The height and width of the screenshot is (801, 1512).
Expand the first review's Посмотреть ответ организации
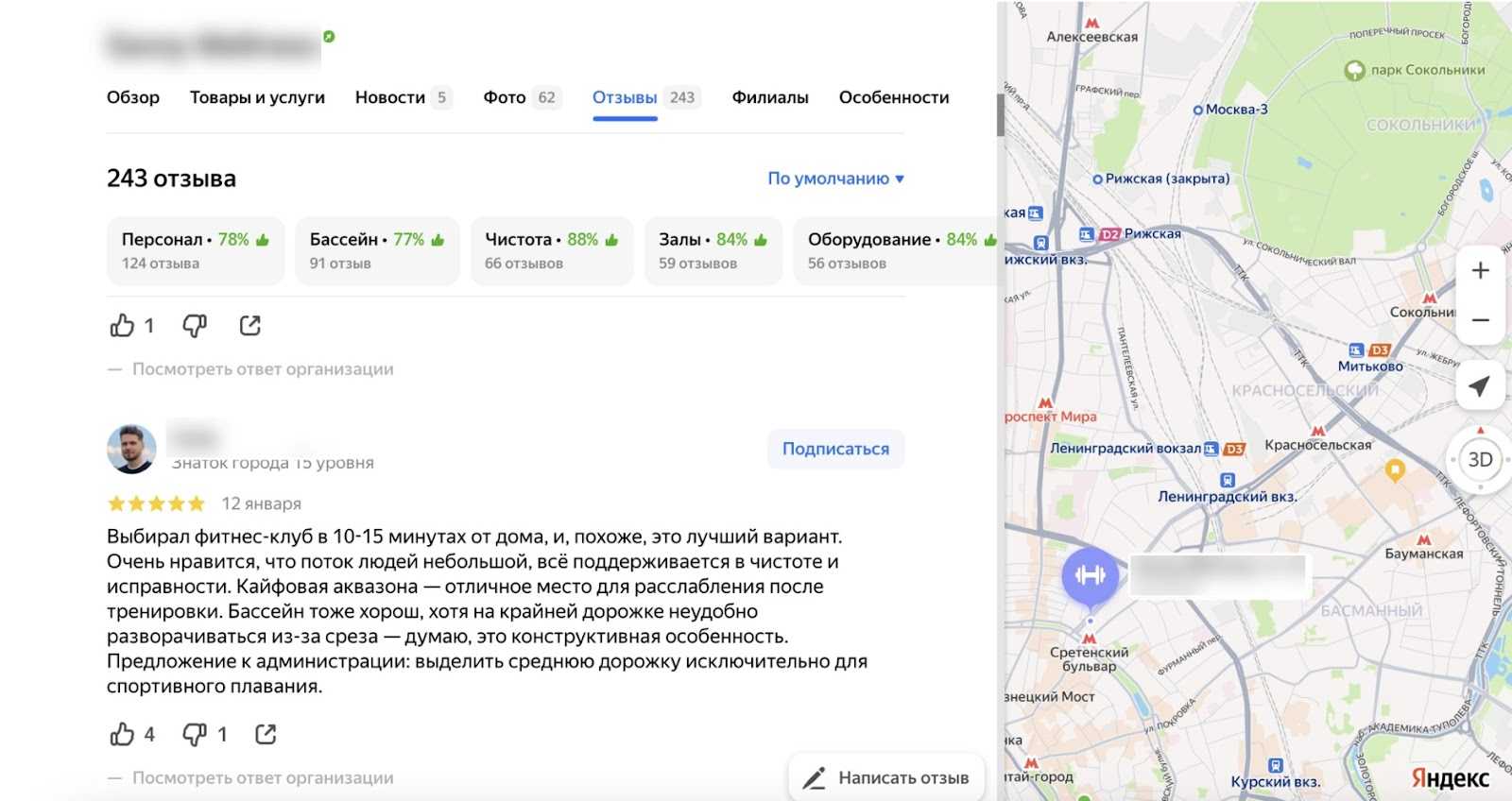263,369
